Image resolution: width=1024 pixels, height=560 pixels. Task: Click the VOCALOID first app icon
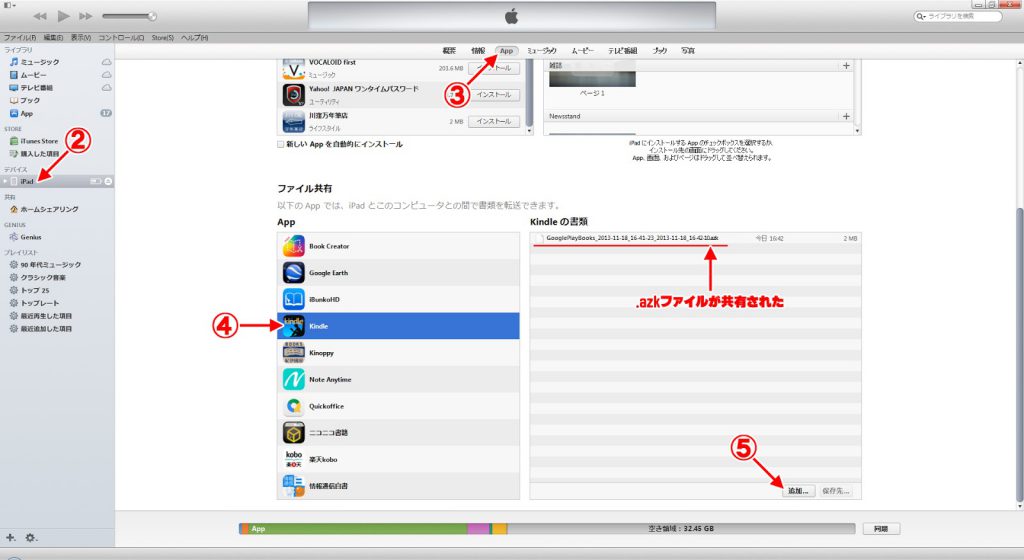pos(294,69)
